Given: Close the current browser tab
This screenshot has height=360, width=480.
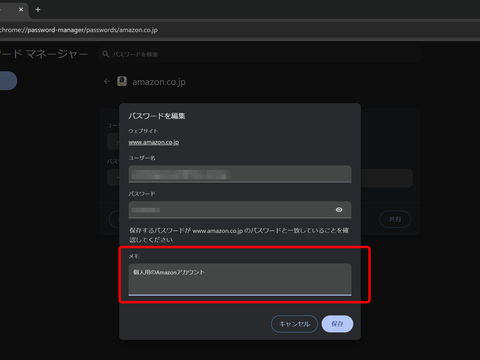Looking at the screenshot, I should click(x=21, y=10).
